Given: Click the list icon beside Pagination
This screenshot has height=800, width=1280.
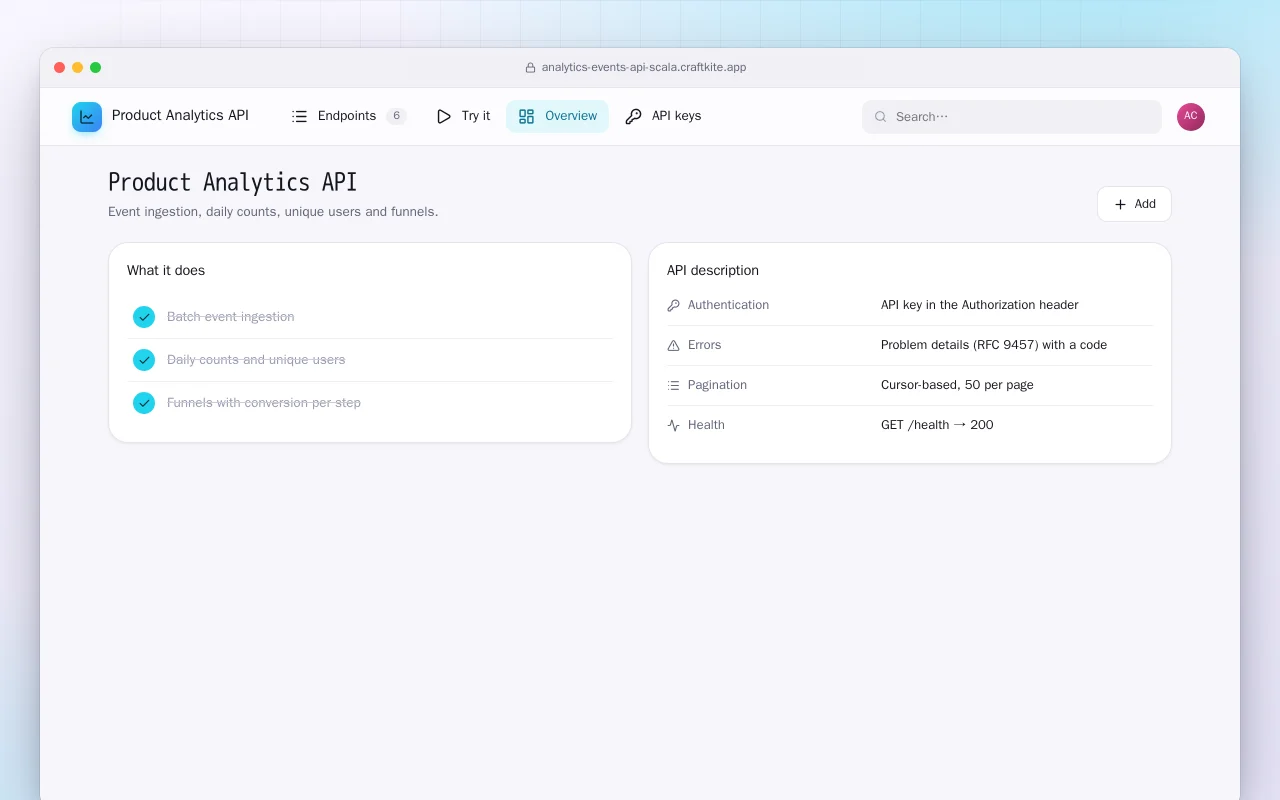Looking at the screenshot, I should 673,385.
